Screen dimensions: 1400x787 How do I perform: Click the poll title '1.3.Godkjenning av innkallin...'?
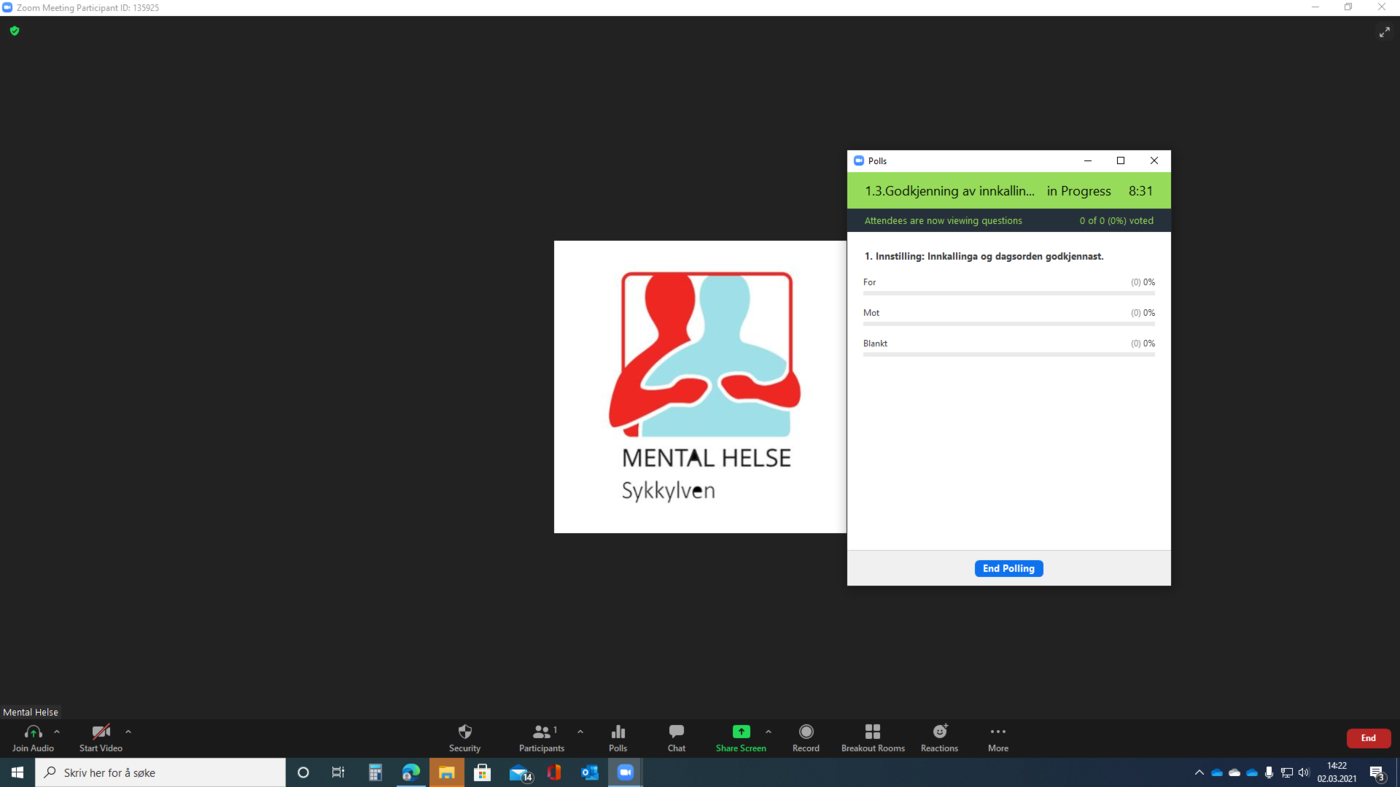pyautogui.click(x=950, y=191)
